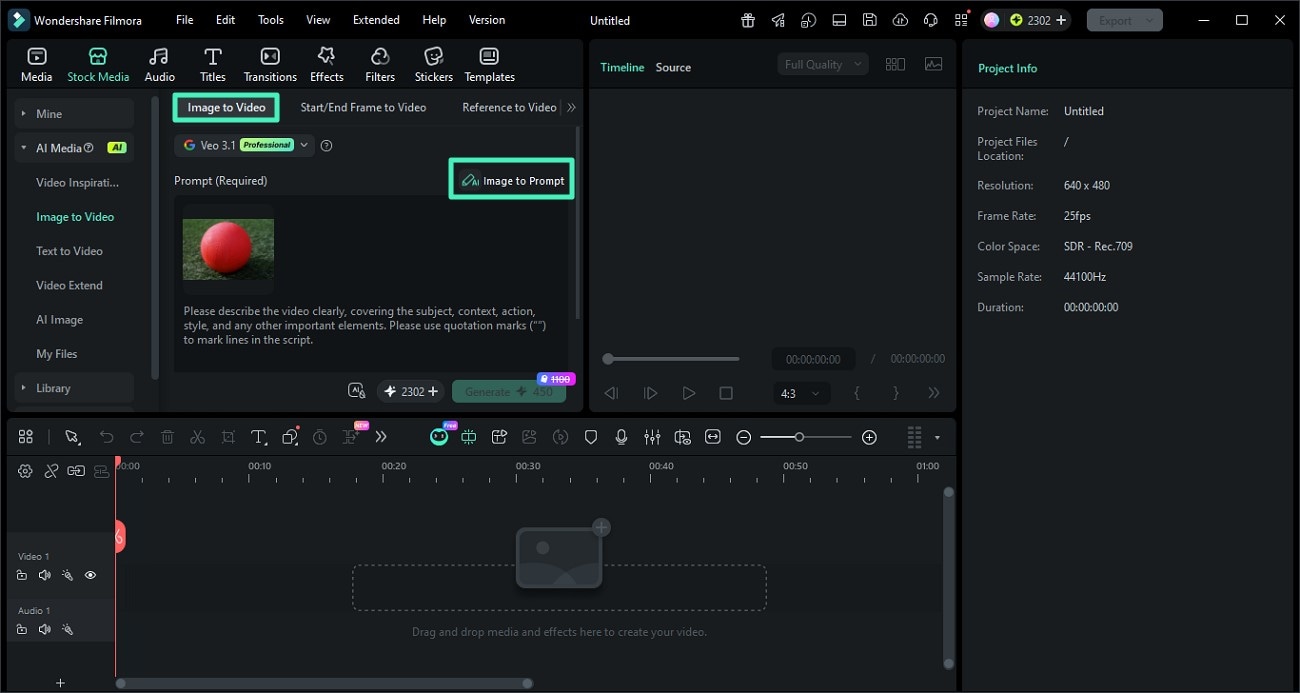1300x693 pixels.
Task: Open timeline track settings gear icon
Action: point(25,471)
